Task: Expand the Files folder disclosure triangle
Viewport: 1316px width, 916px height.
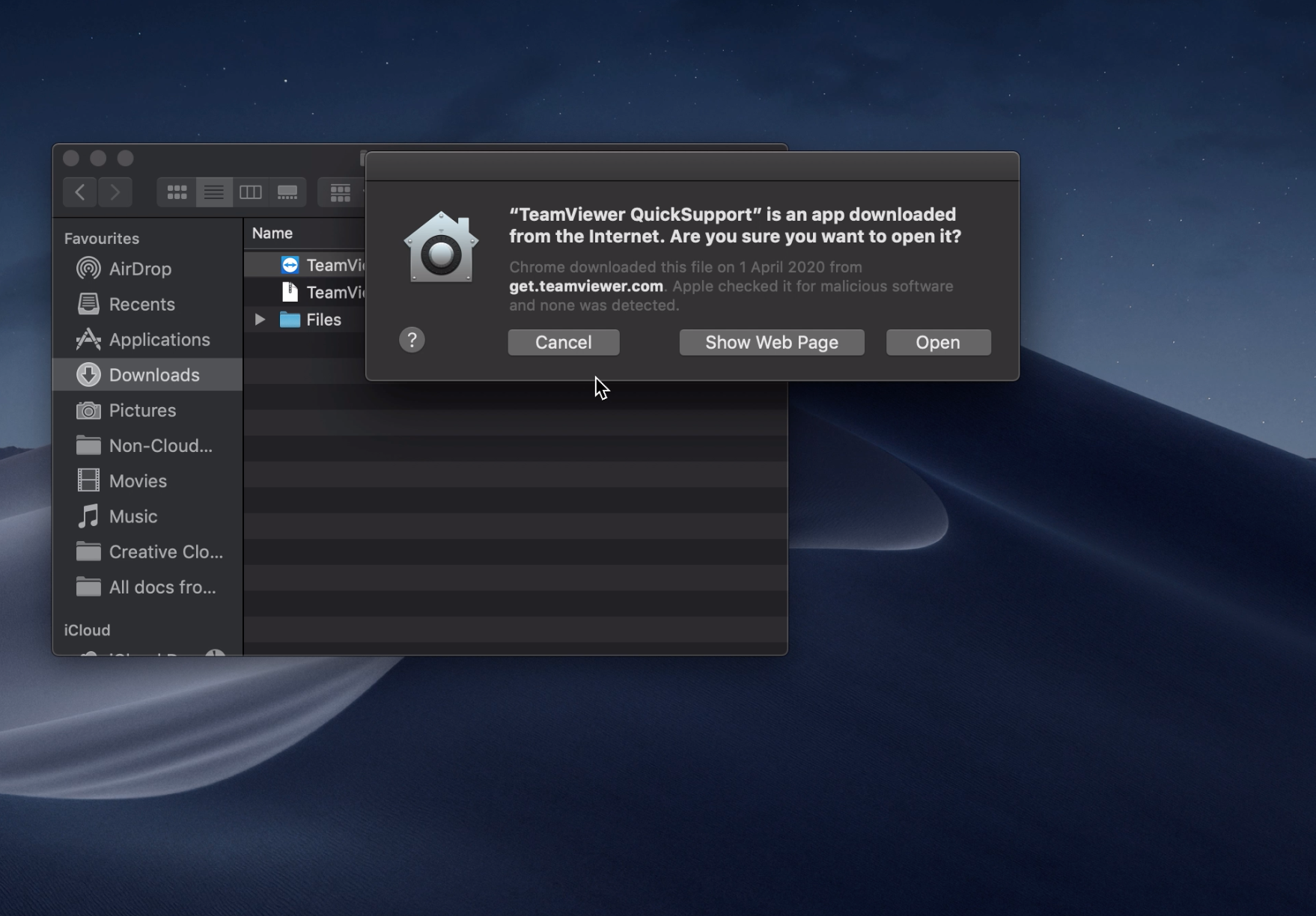Action: click(260, 320)
